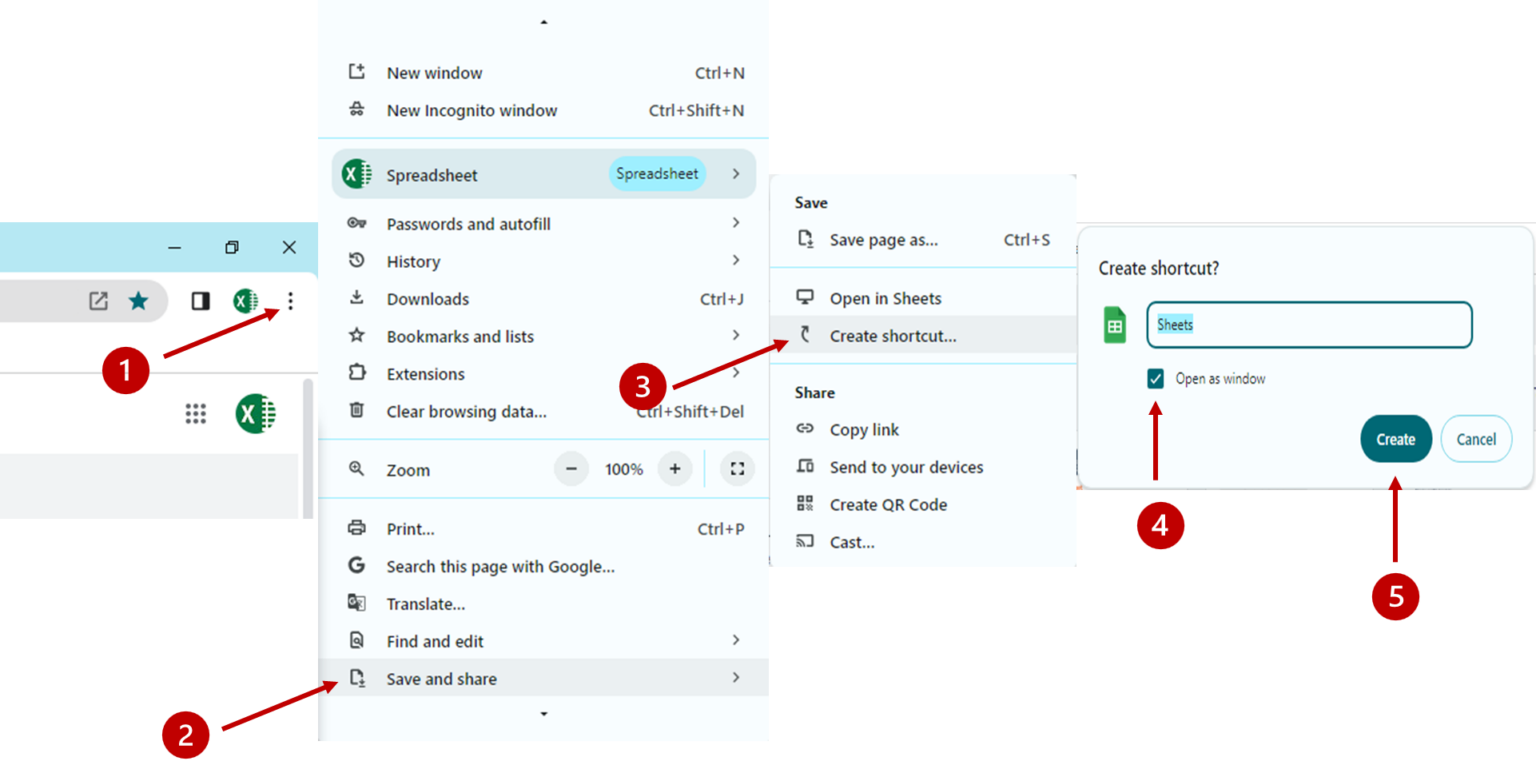Decrease page zoom with the minus icon

(571, 468)
